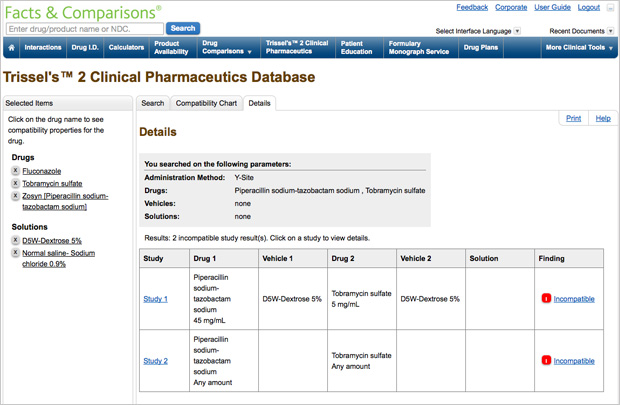Viewport: 620px width, 405px height.
Task: Remove Zosyn with its X icon
Action: pyautogui.click(x=15, y=195)
